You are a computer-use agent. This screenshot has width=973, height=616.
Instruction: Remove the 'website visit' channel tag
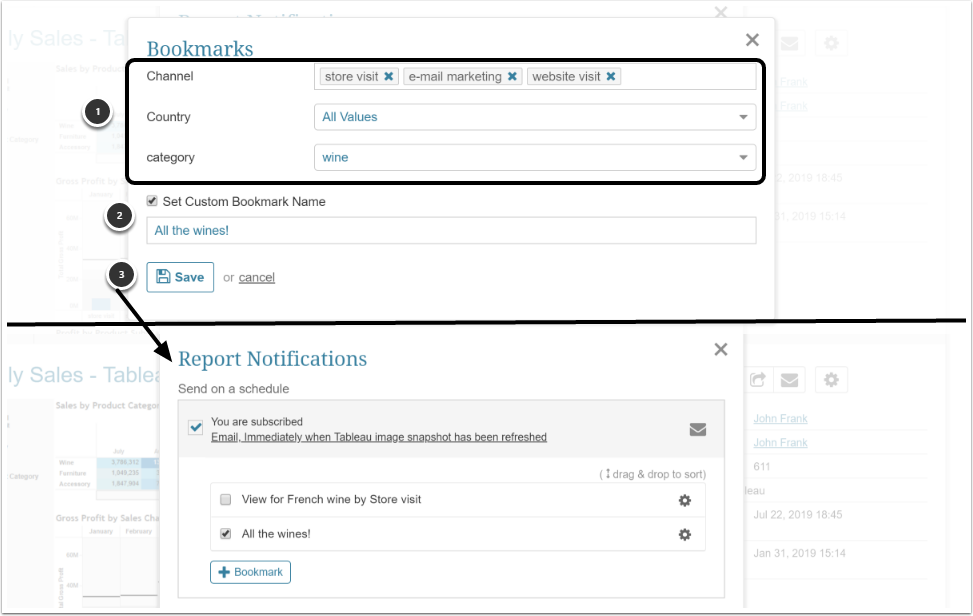tap(611, 76)
